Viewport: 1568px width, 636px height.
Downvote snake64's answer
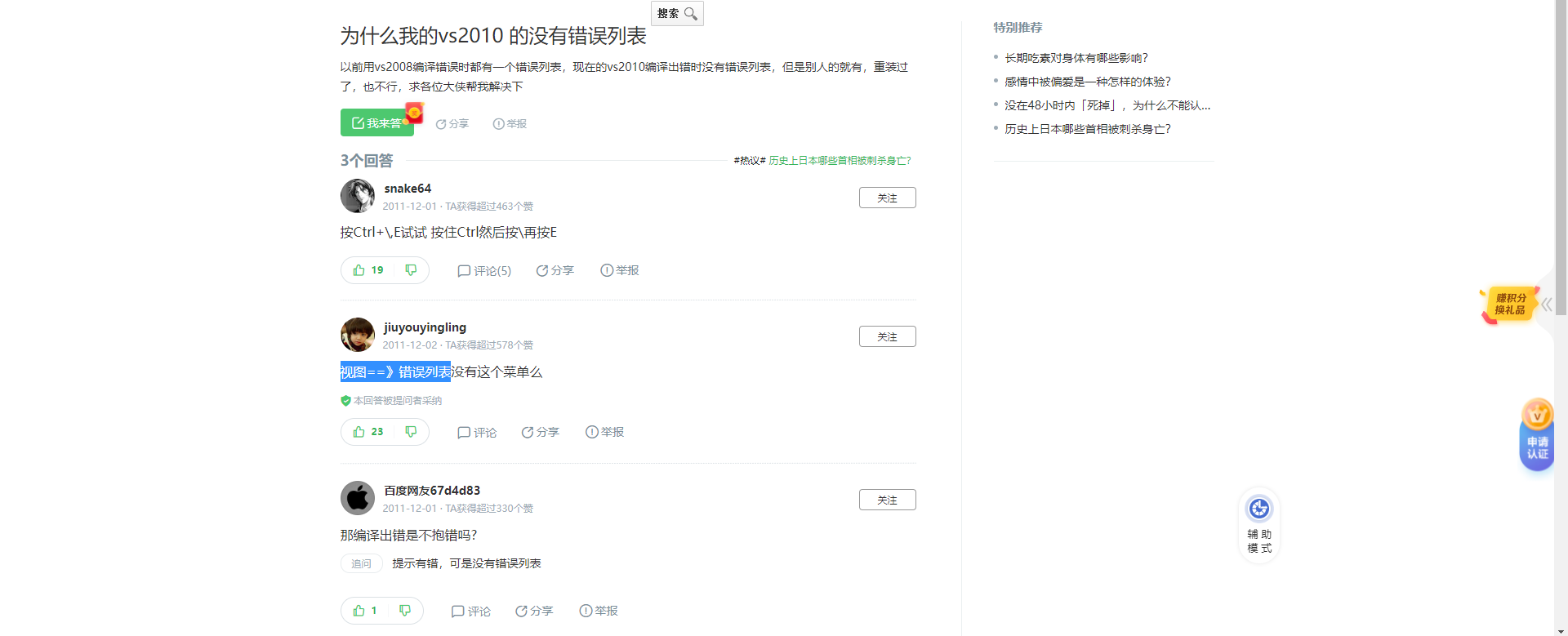tap(411, 270)
